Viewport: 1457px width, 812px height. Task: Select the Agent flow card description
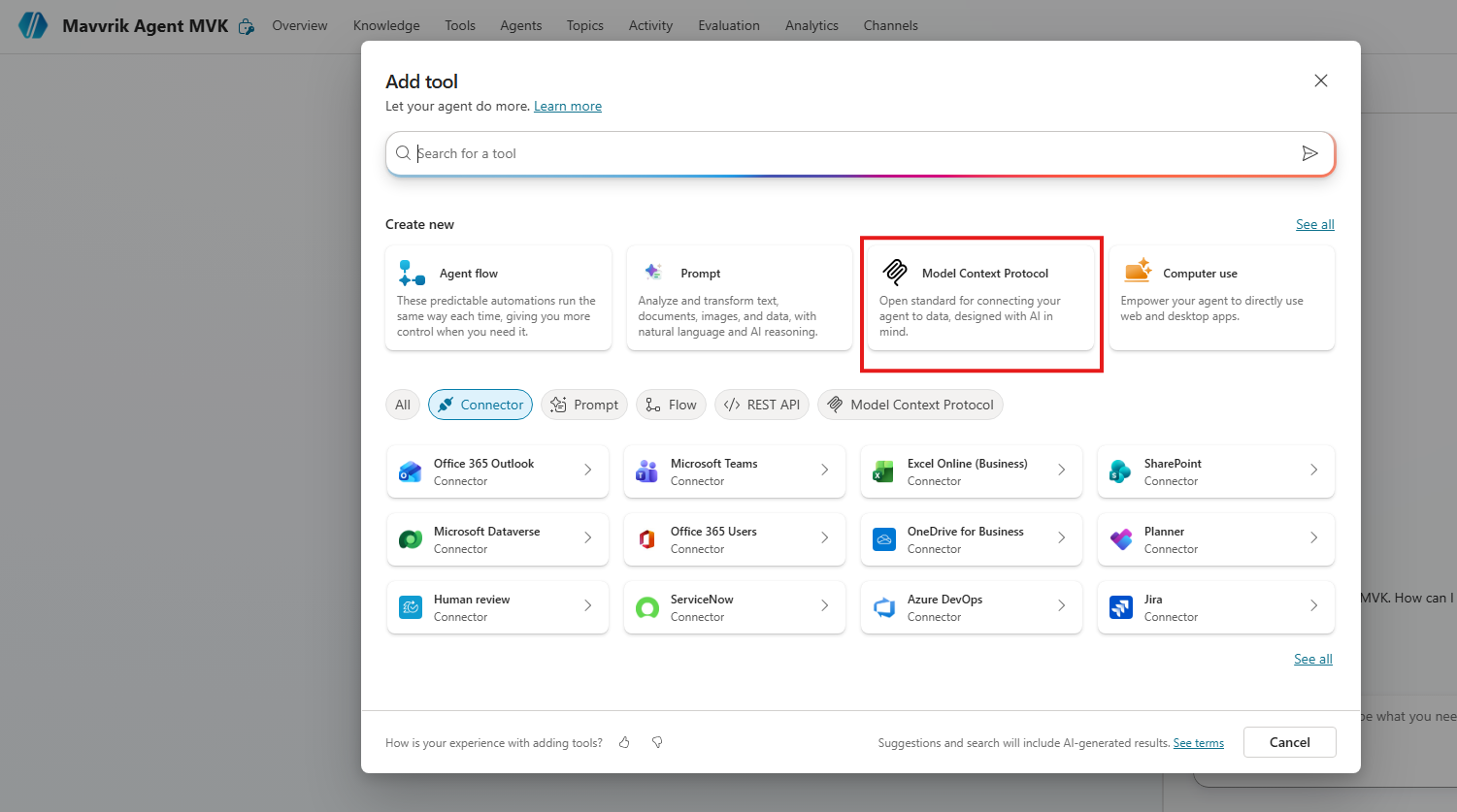(x=496, y=316)
